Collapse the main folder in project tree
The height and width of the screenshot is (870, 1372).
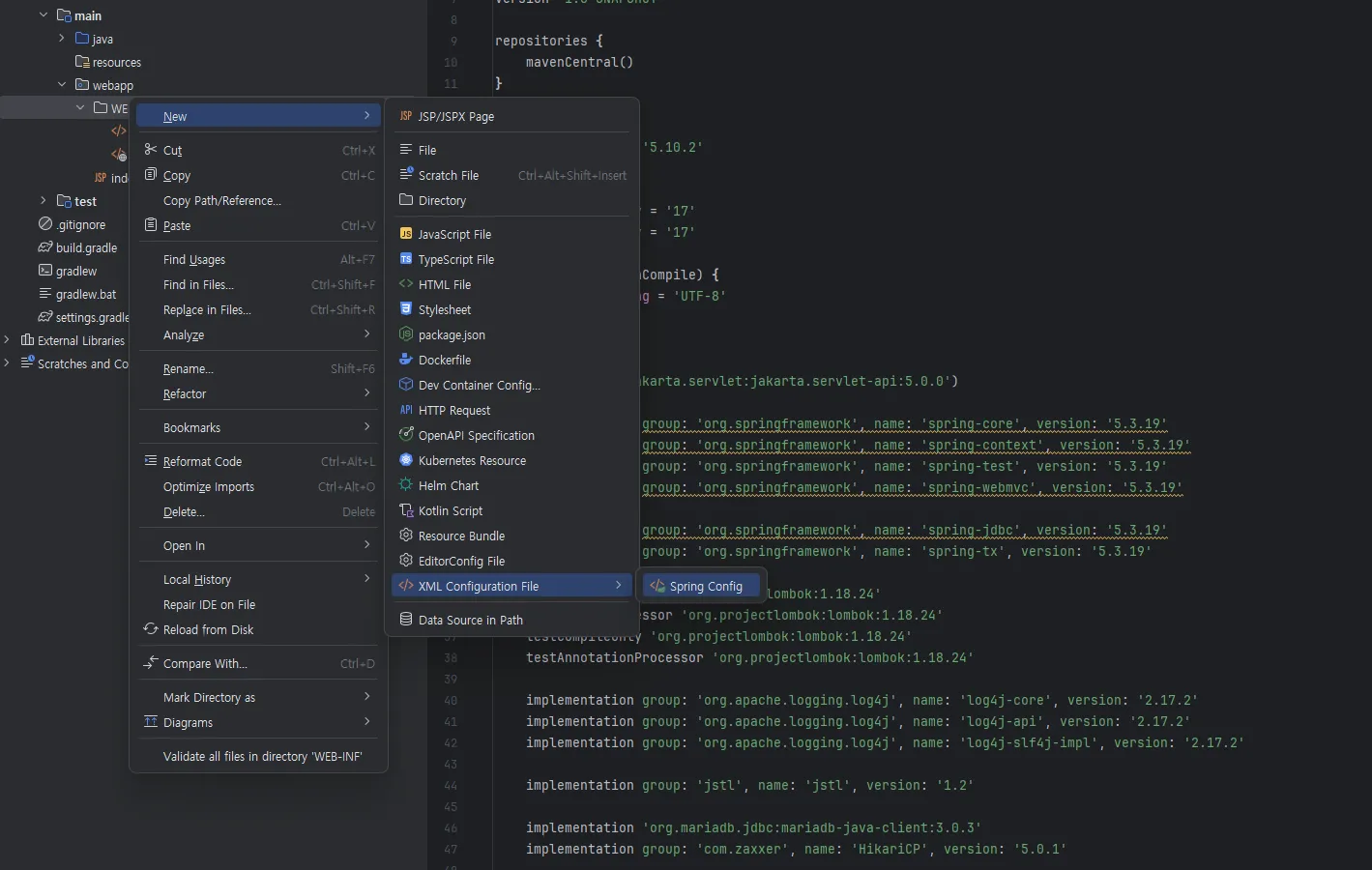point(44,15)
